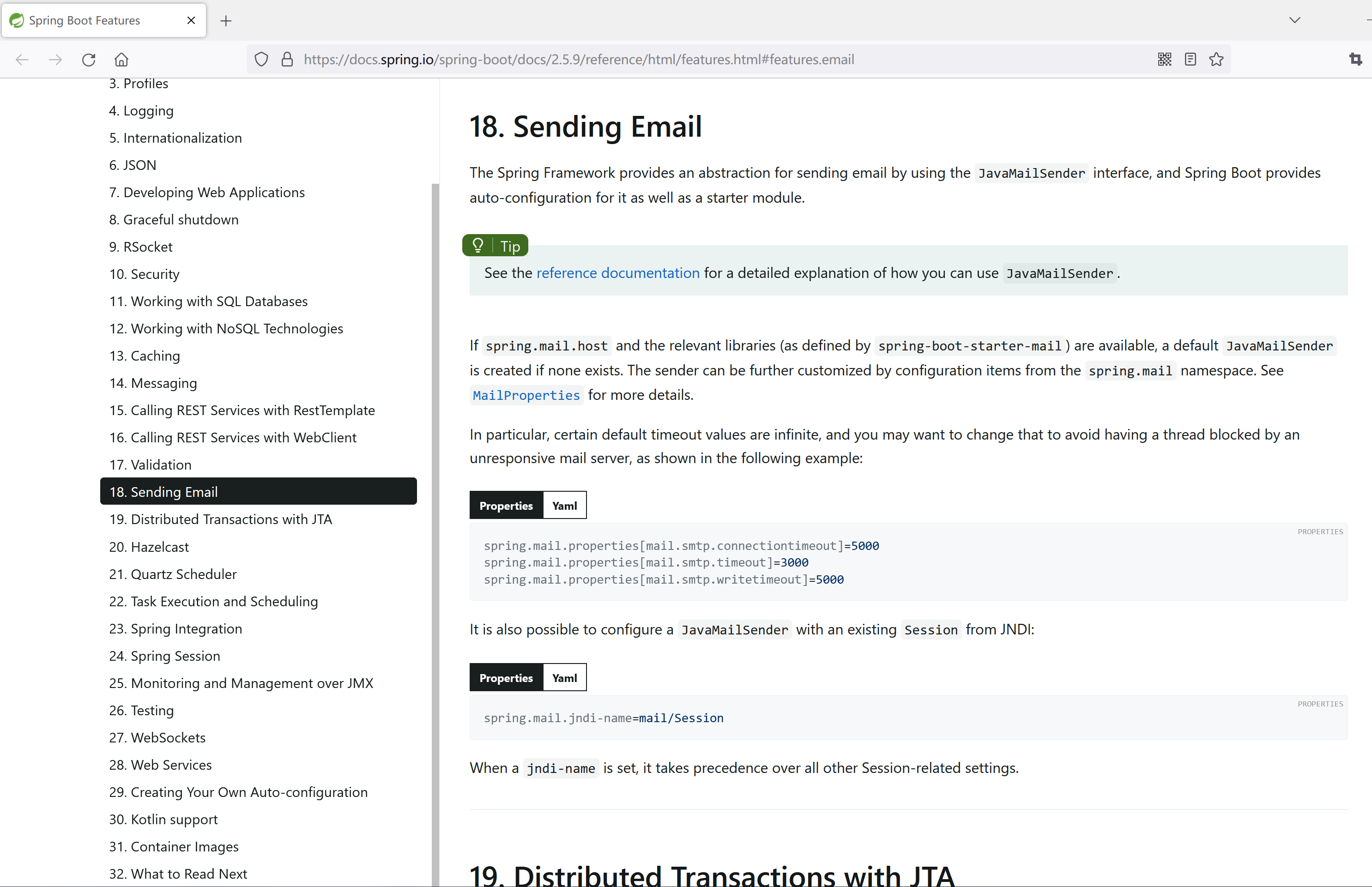Jump to 12. Working with NoSQL Technologies
Screen dimensions: 1372x887
coord(226,328)
